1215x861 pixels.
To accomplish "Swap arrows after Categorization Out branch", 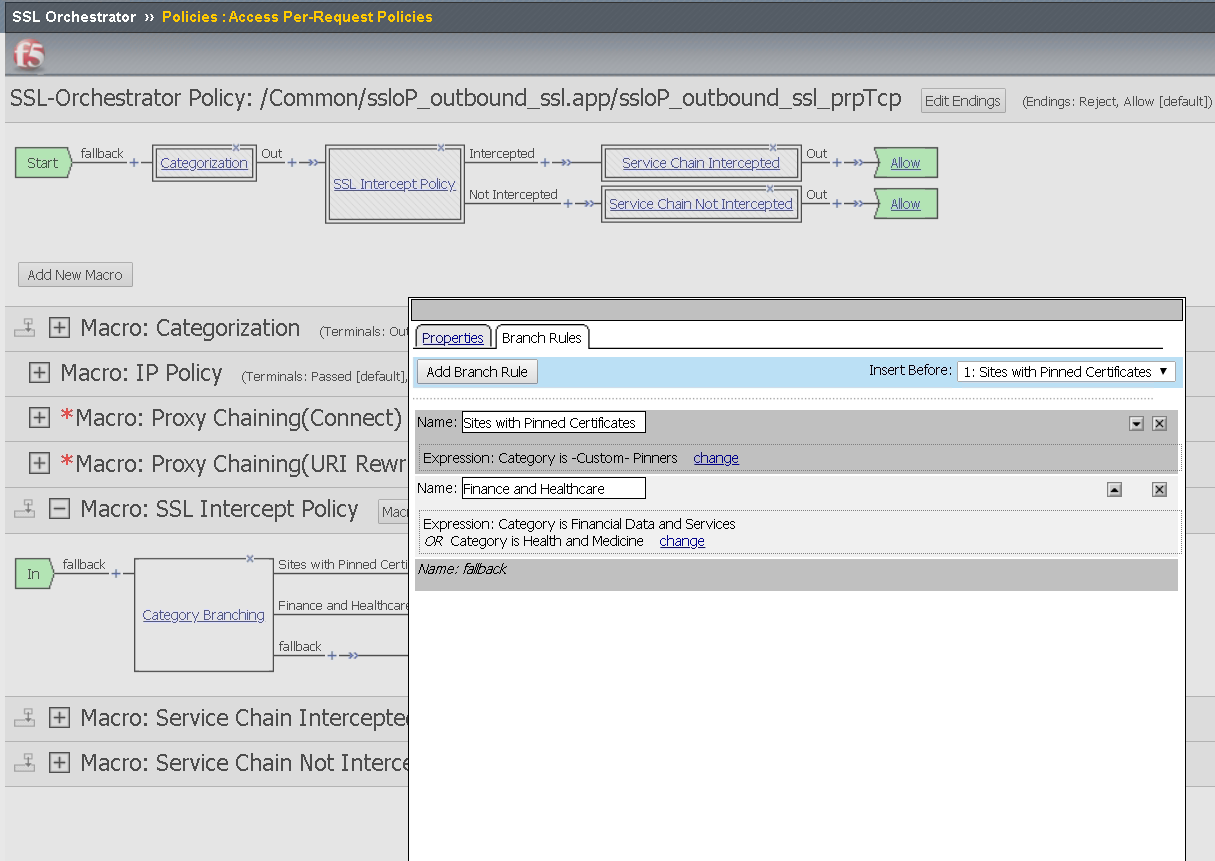I will (x=312, y=162).
